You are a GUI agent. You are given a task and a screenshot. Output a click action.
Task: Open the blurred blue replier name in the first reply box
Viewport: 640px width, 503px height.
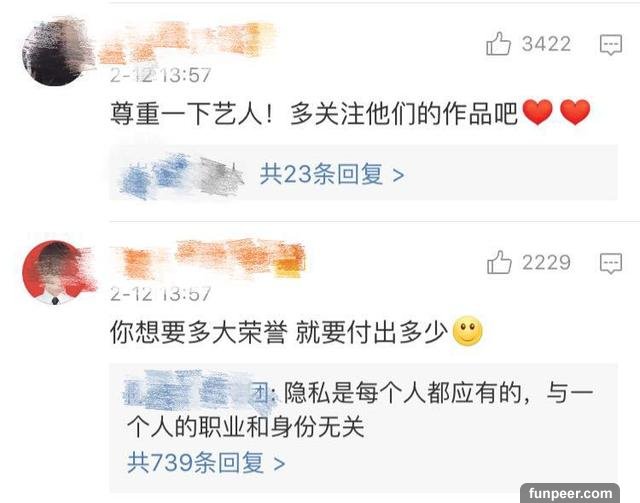[x=182, y=176]
